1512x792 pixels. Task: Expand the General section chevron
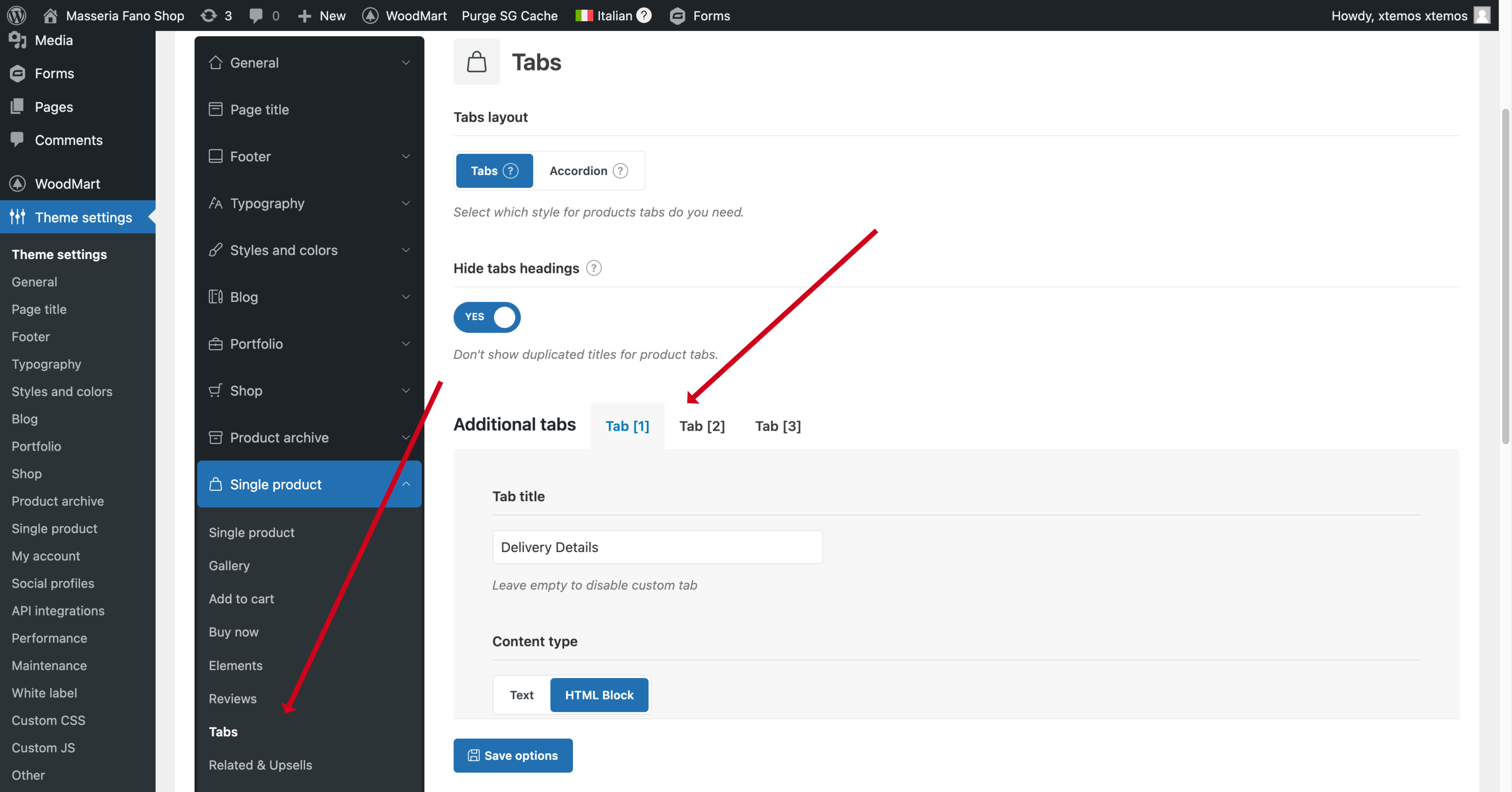pyautogui.click(x=406, y=62)
